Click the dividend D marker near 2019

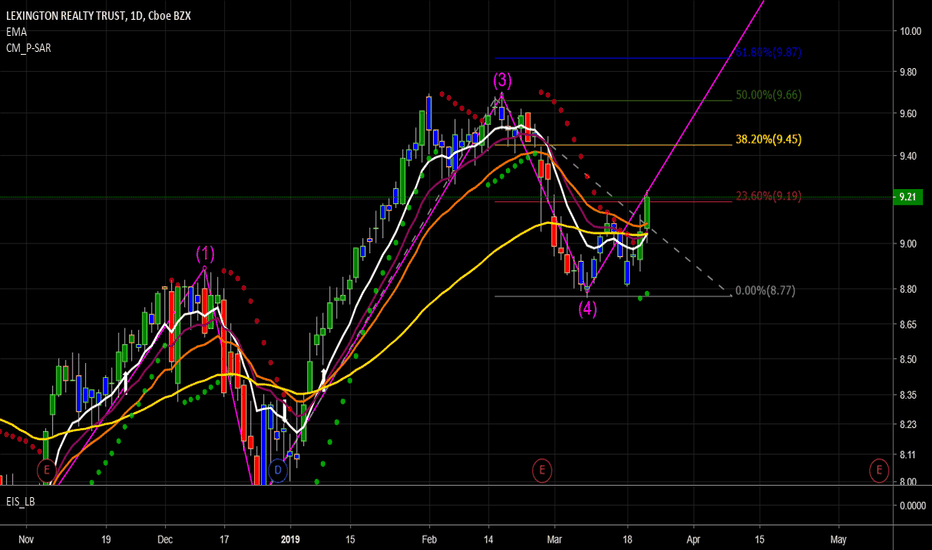point(278,470)
